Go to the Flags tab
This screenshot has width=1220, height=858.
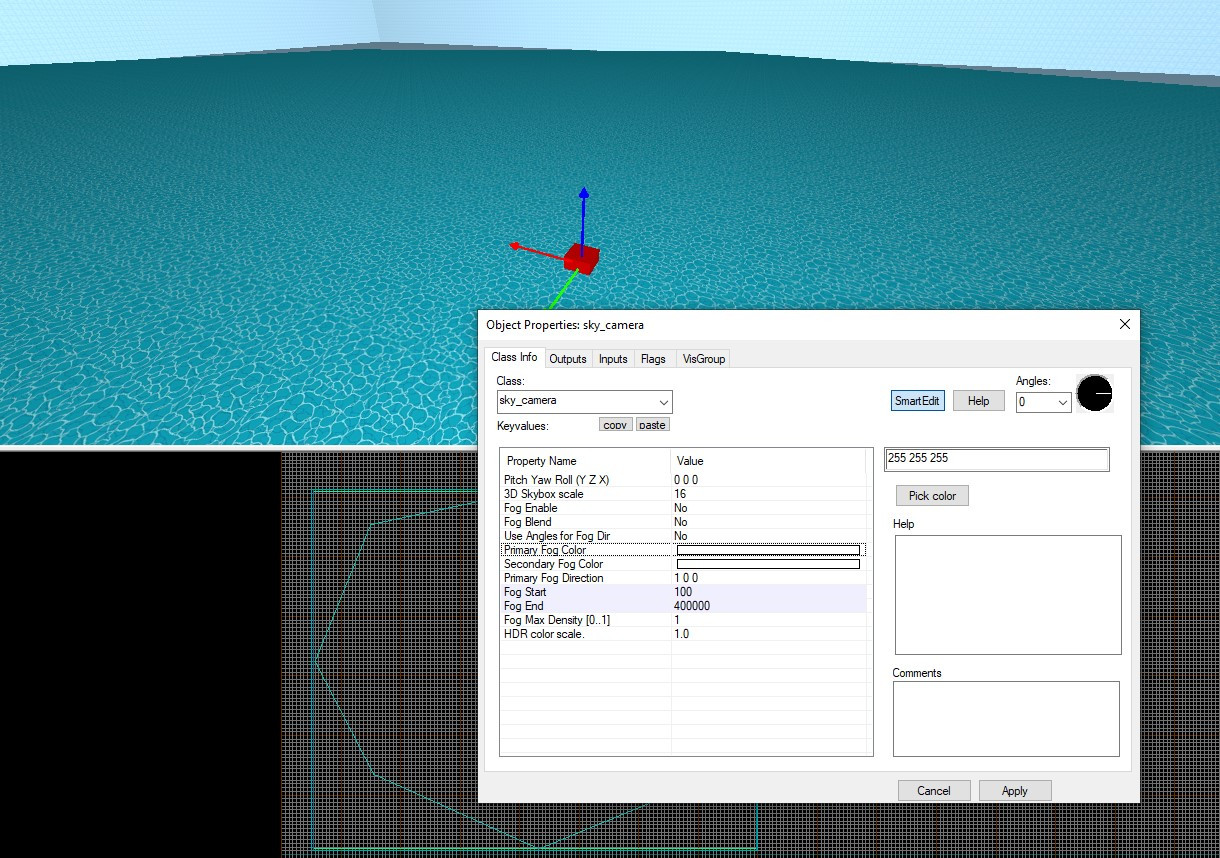click(653, 359)
